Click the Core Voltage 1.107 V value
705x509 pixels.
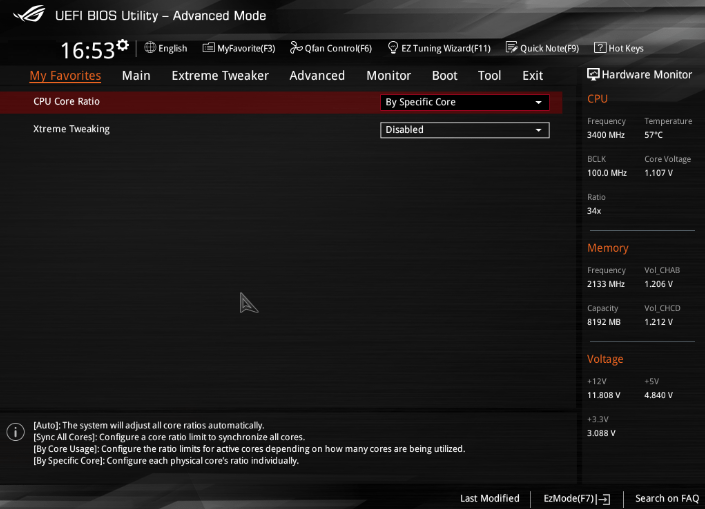658,173
